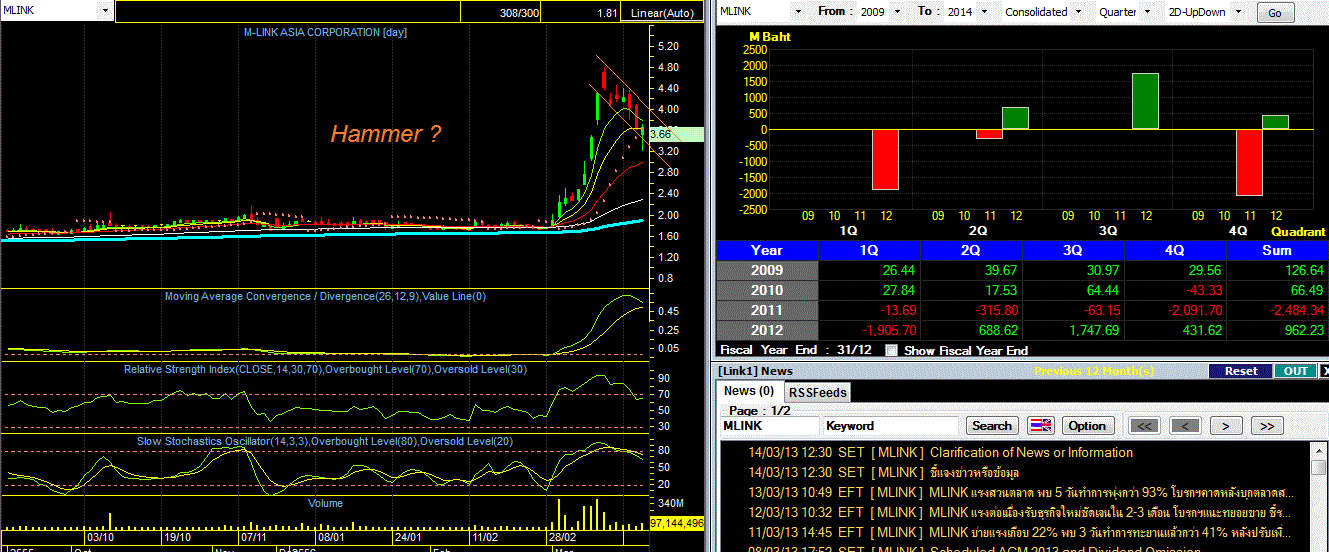Image resolution: width=1329 pixels, height=552 pixels.
Task: Click the 1.81 value field
Action: click(x=580, y=13)
